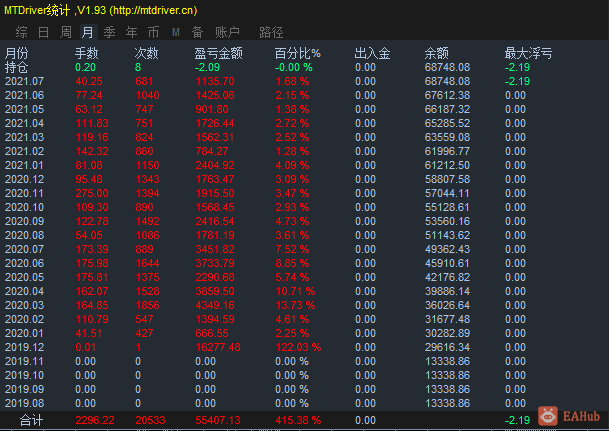Click lots value 275.00

(x=92, y=193)
